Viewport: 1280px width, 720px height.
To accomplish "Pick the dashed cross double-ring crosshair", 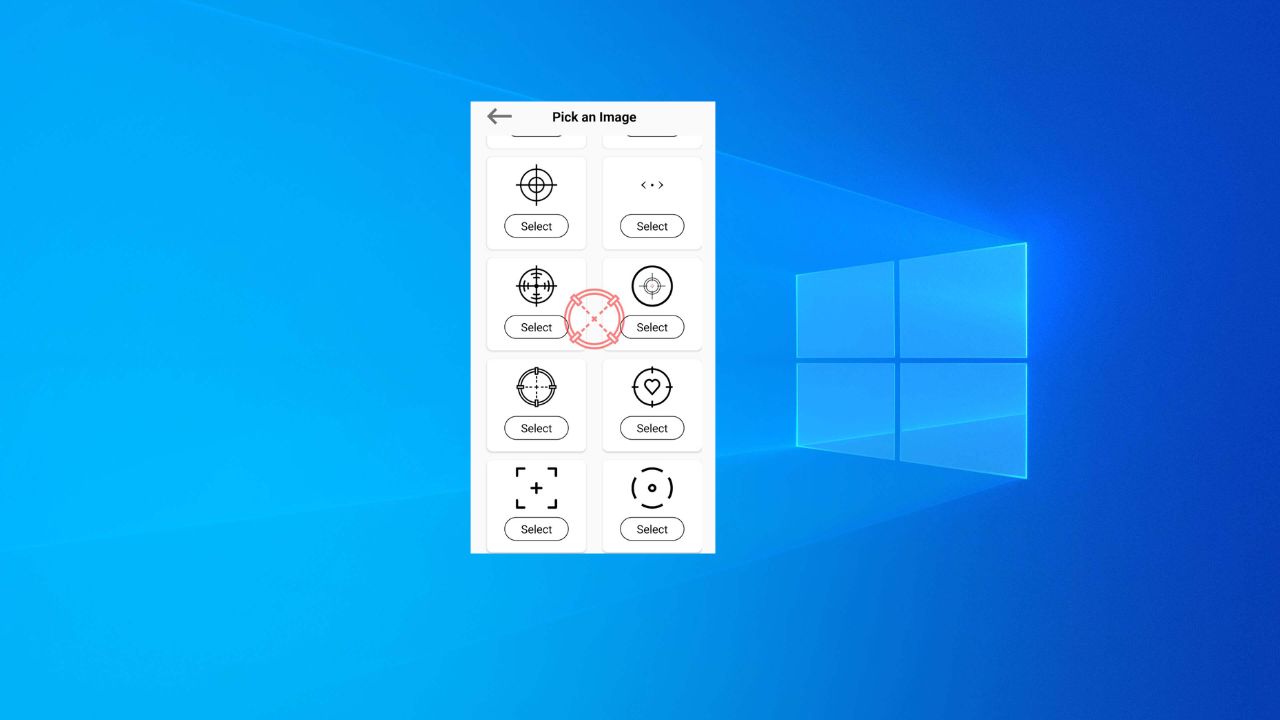I will click(536, 387).
